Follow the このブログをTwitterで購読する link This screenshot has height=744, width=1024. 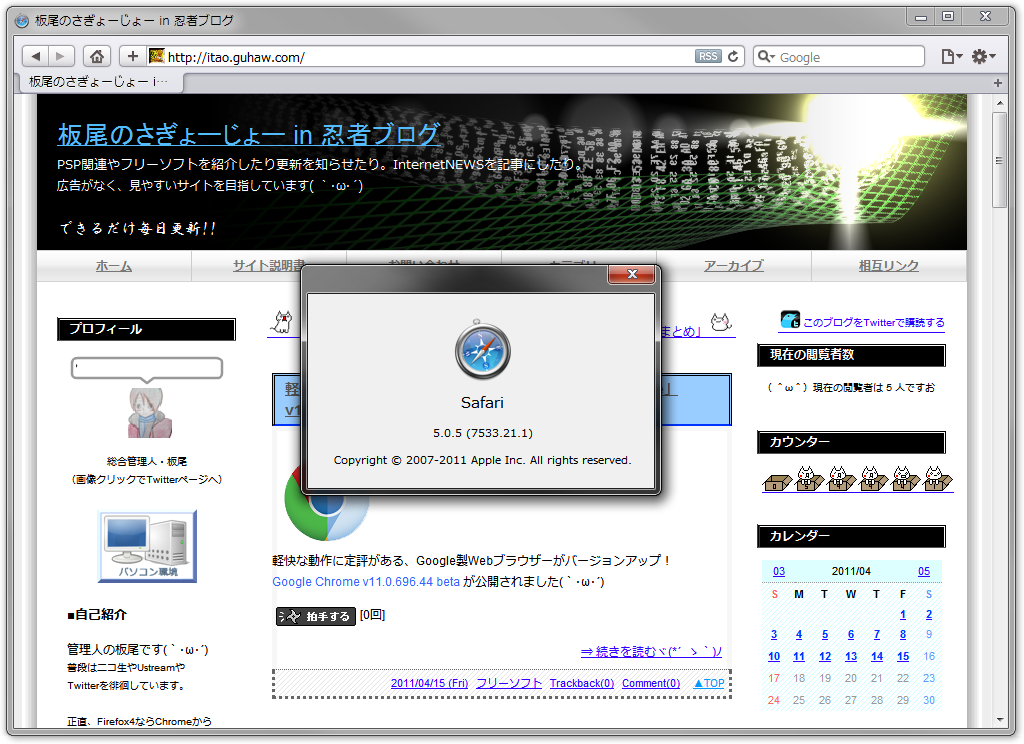coord(874,322)
